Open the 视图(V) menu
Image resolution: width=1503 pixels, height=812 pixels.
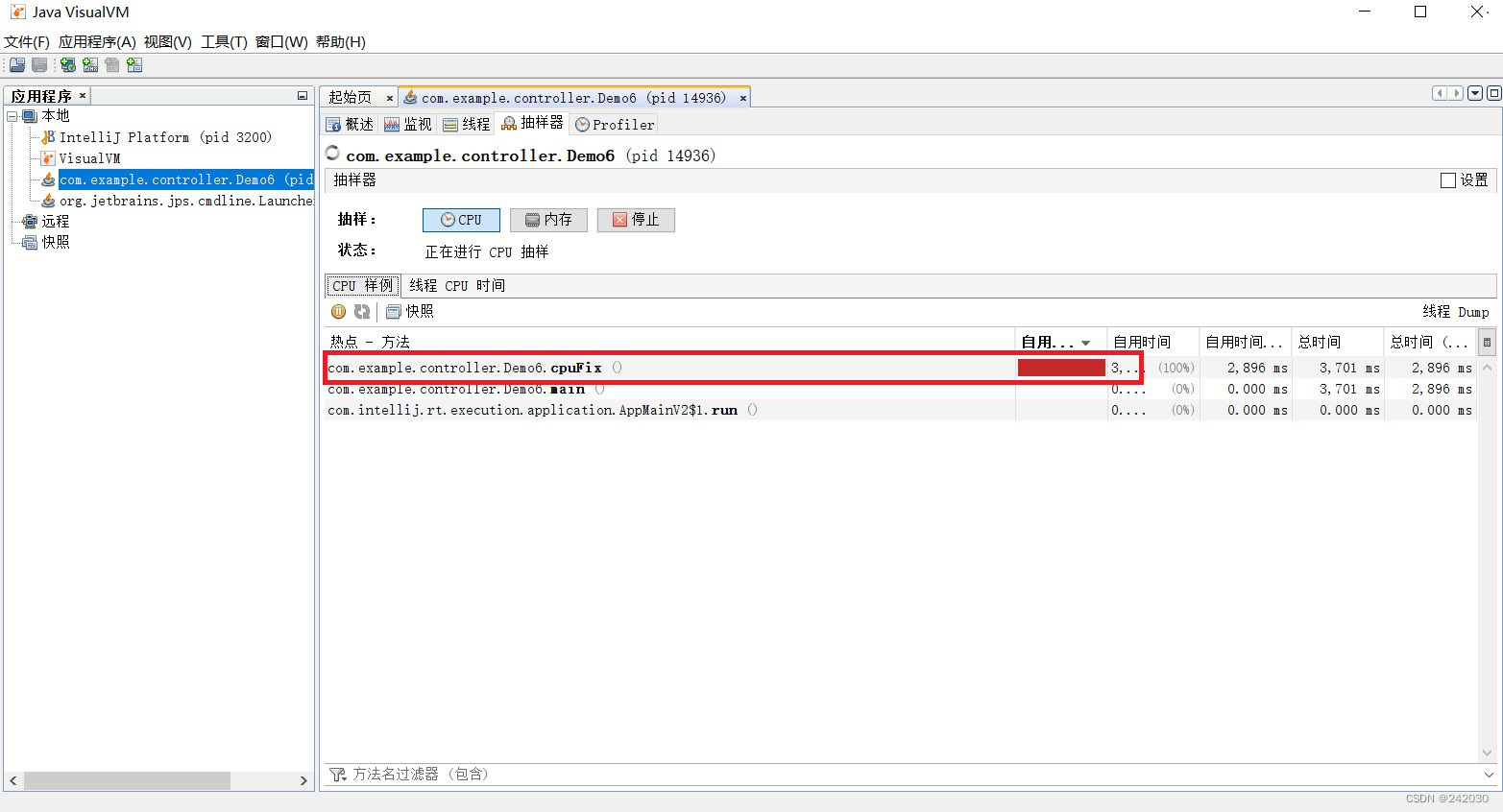[168, 42]
